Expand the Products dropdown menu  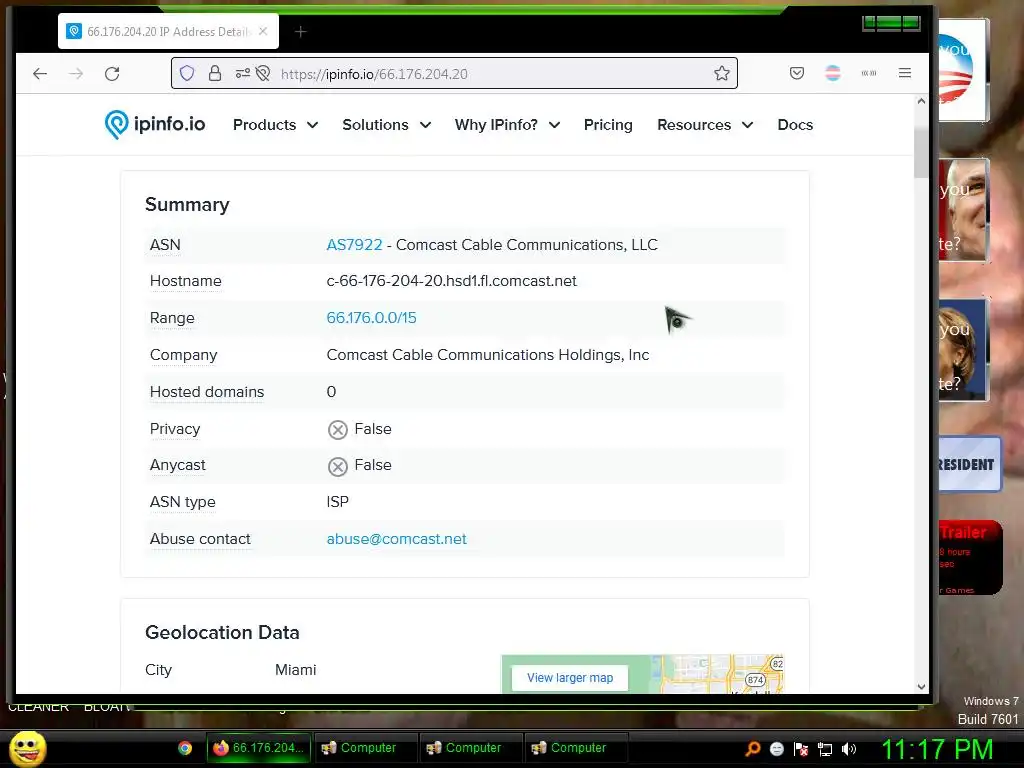click(x=276, y=125)
